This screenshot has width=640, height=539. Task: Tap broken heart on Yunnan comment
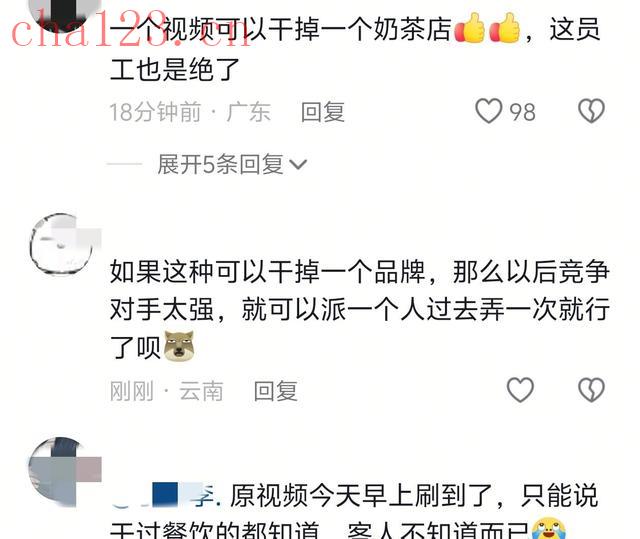[x=591, y=390]
